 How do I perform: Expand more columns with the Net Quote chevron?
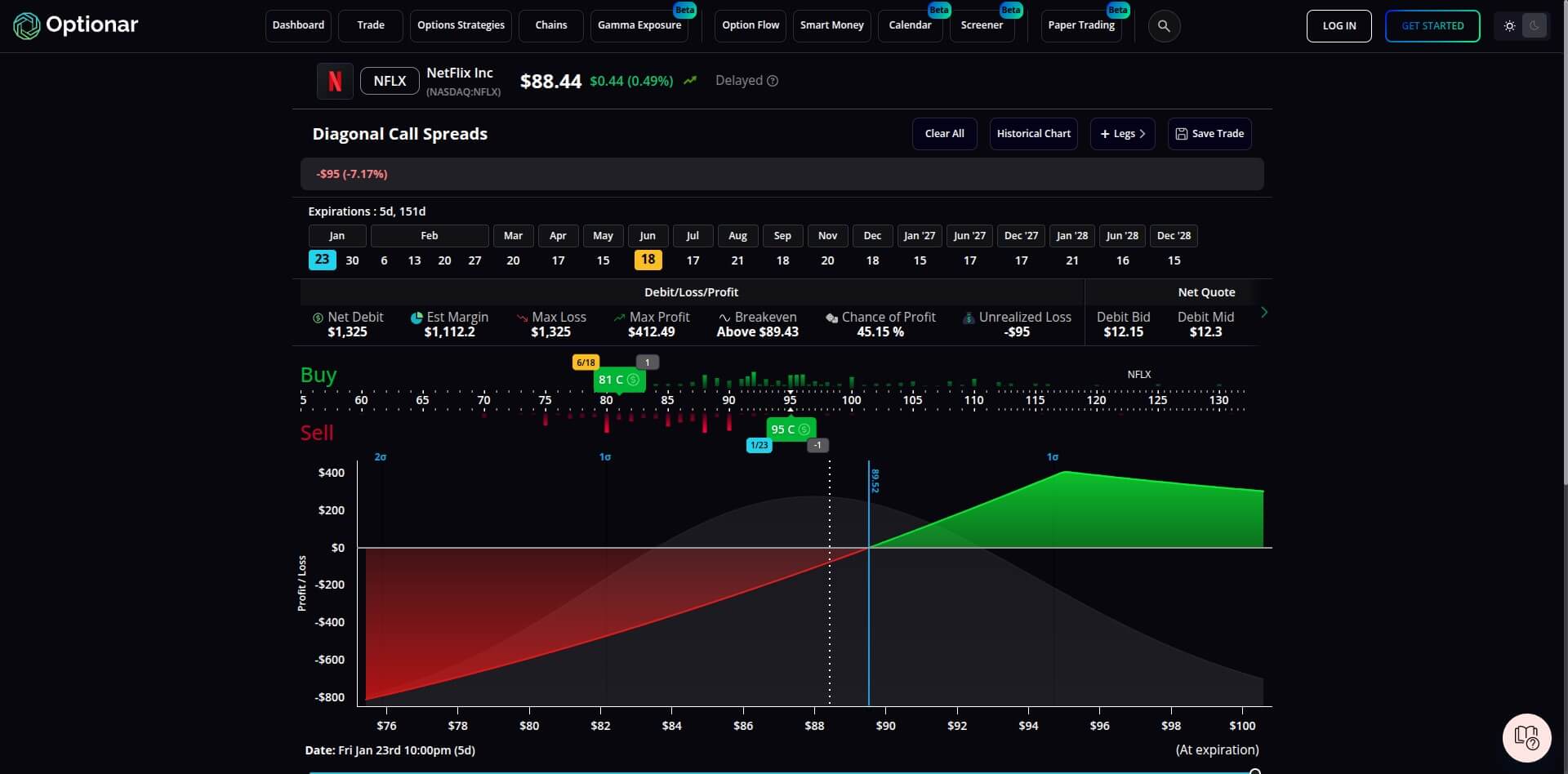coord(1263,312)
